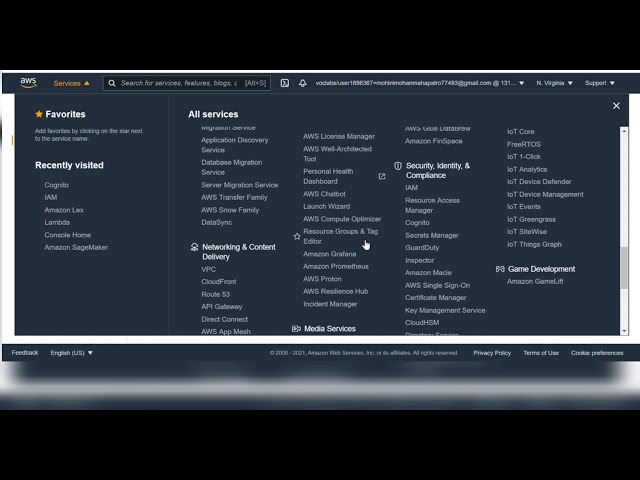Open GuardDuty service
This screenshot has height=480, width=640.
(x=422, y=248)
